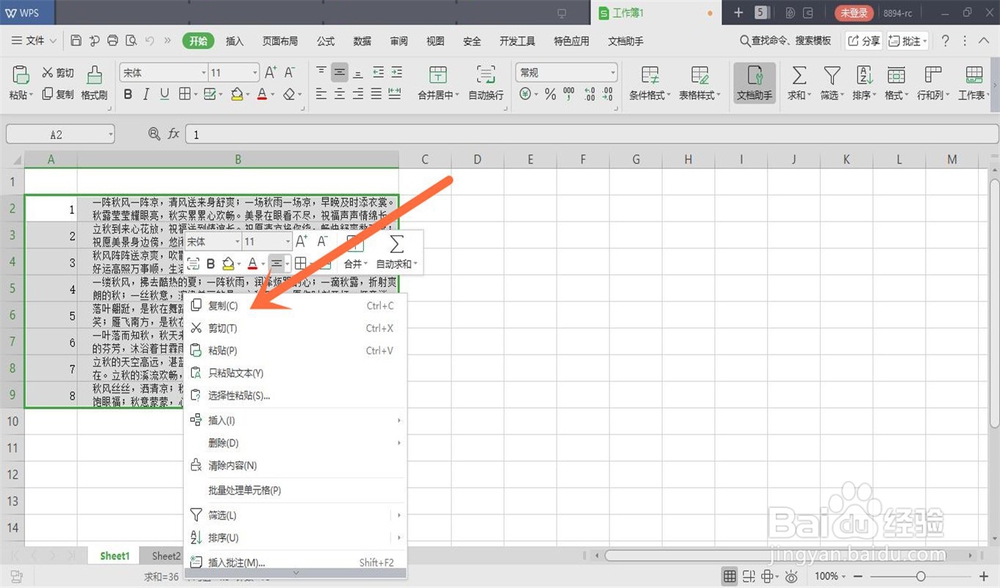Click AutoSum (自动求和) in mini toolbar
The image size is (1000, 588).
click(396, 252)
